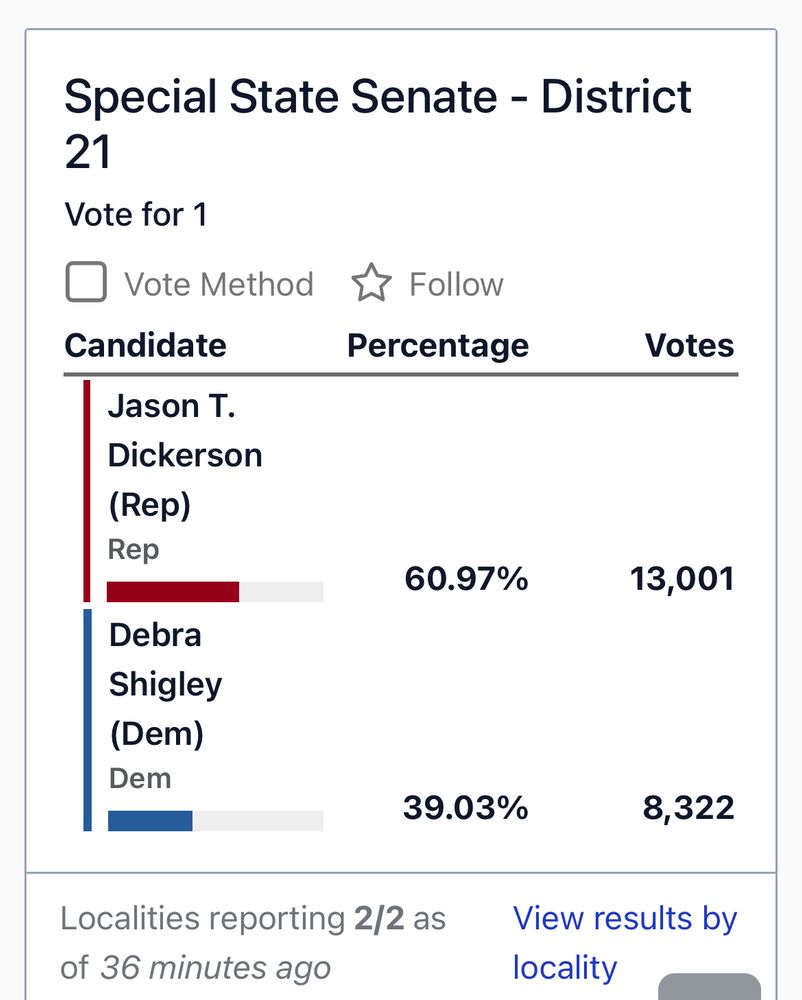Click the Votes column header
Viewport: 802px width, 1000px height.
coord(689,345)
